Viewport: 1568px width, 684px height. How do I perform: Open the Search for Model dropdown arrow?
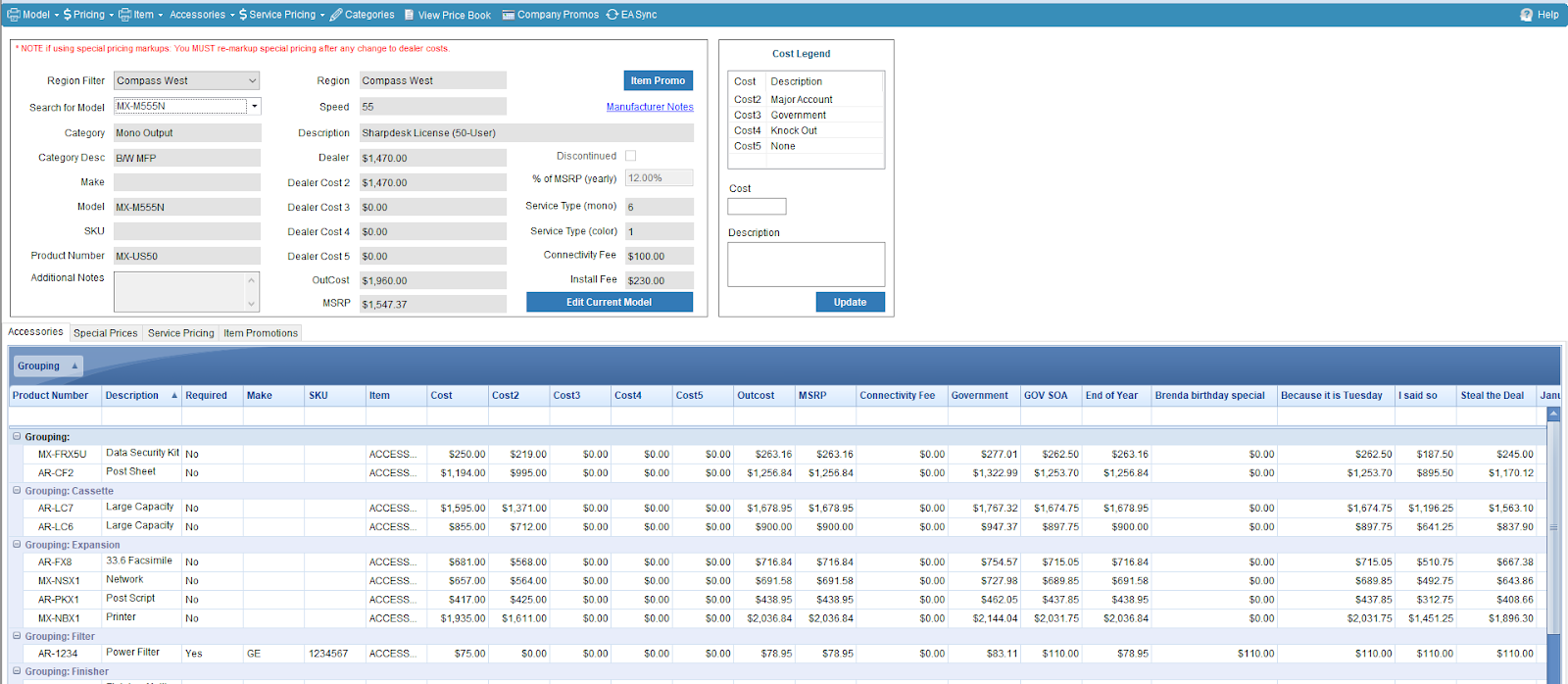pos(255,106)
